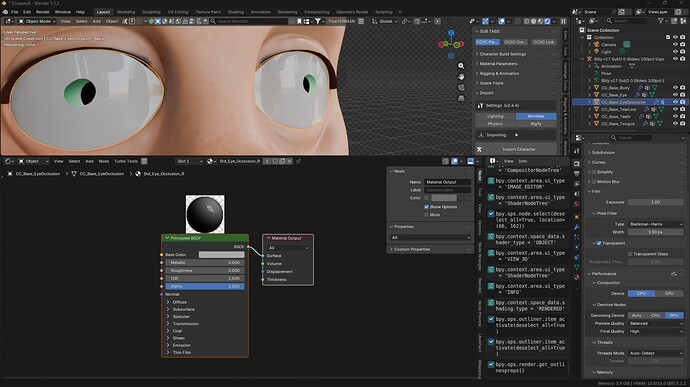The image size is (690, 387).
Task: Open Threads Mode Auto-Detect dropdown
Action: click(x=655, y=353)
